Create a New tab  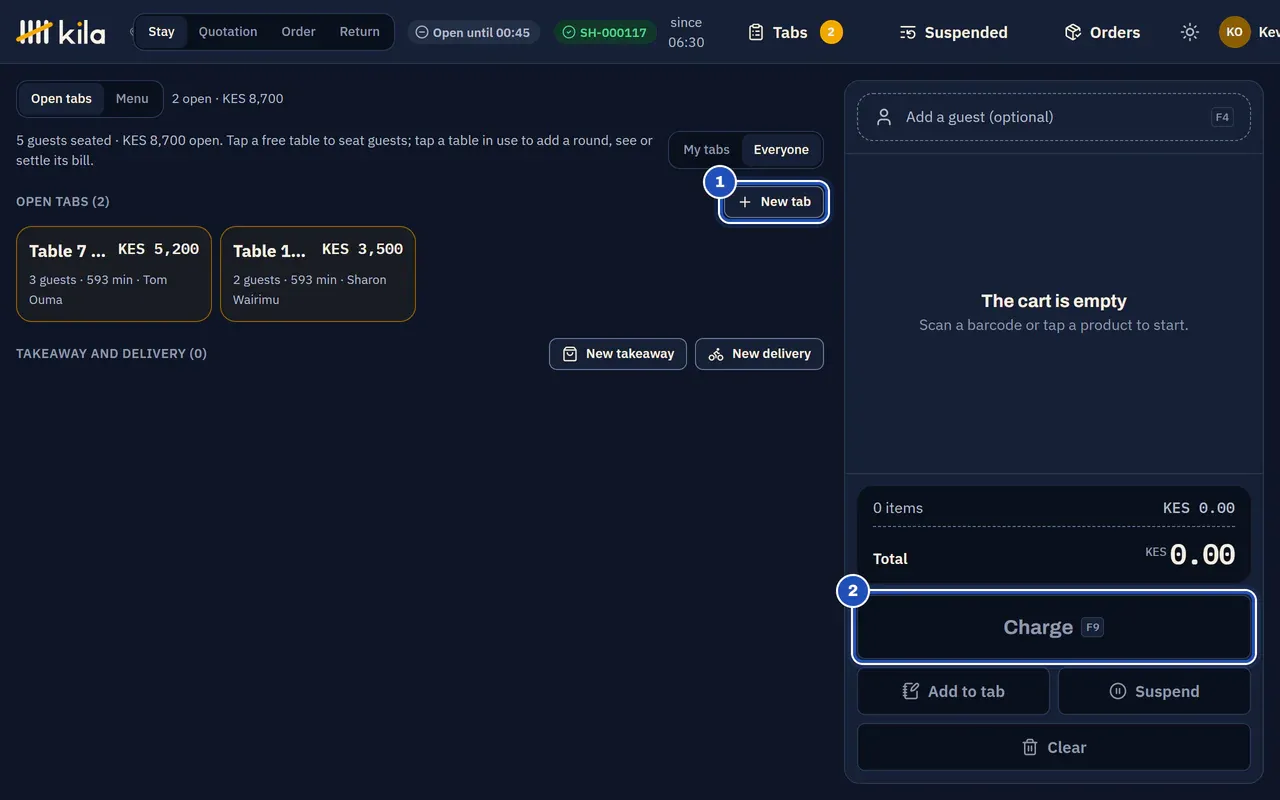point(774,202)
